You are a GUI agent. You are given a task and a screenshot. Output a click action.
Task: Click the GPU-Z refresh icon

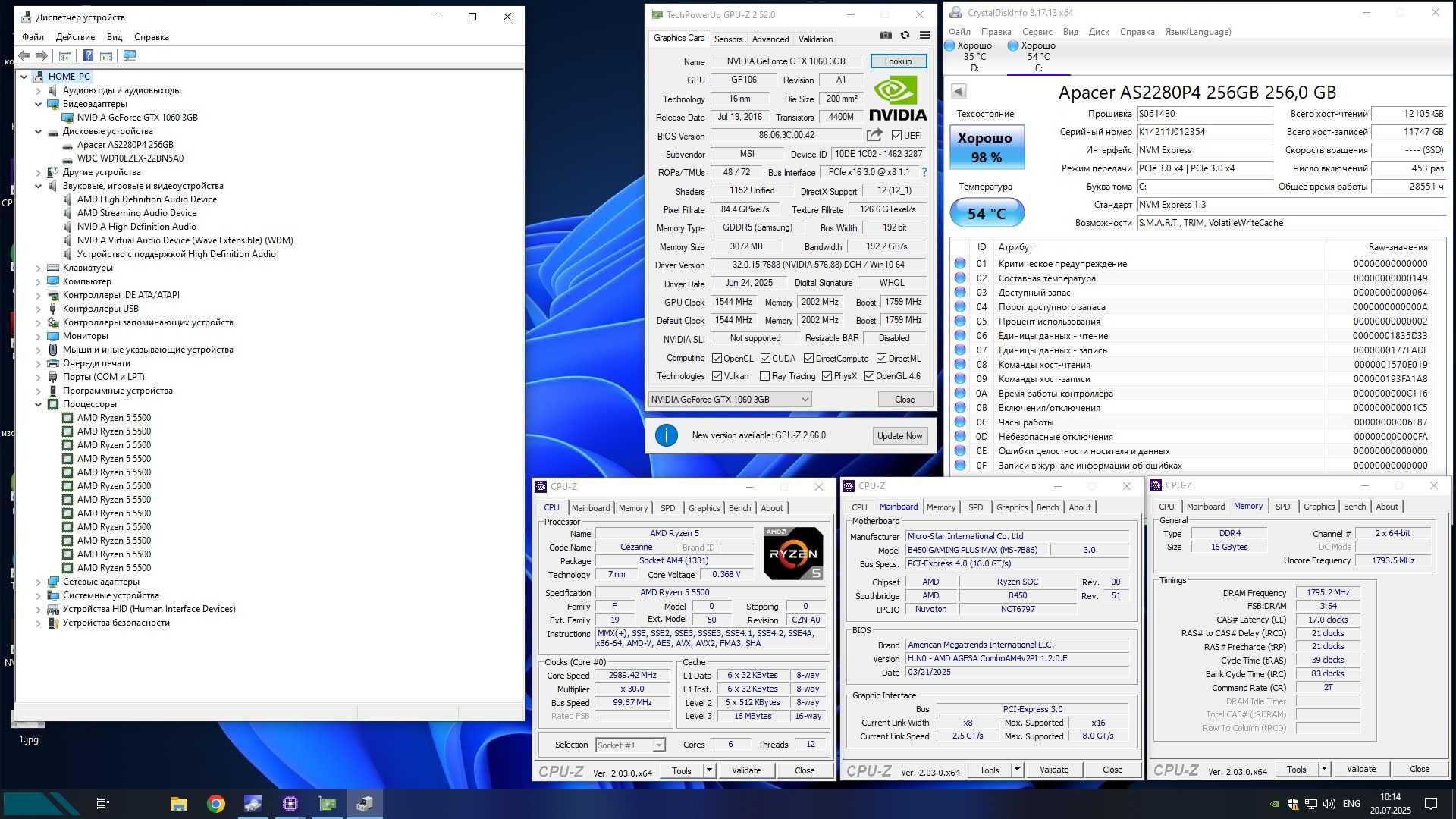pyautogui.click(x=905, y=35)
